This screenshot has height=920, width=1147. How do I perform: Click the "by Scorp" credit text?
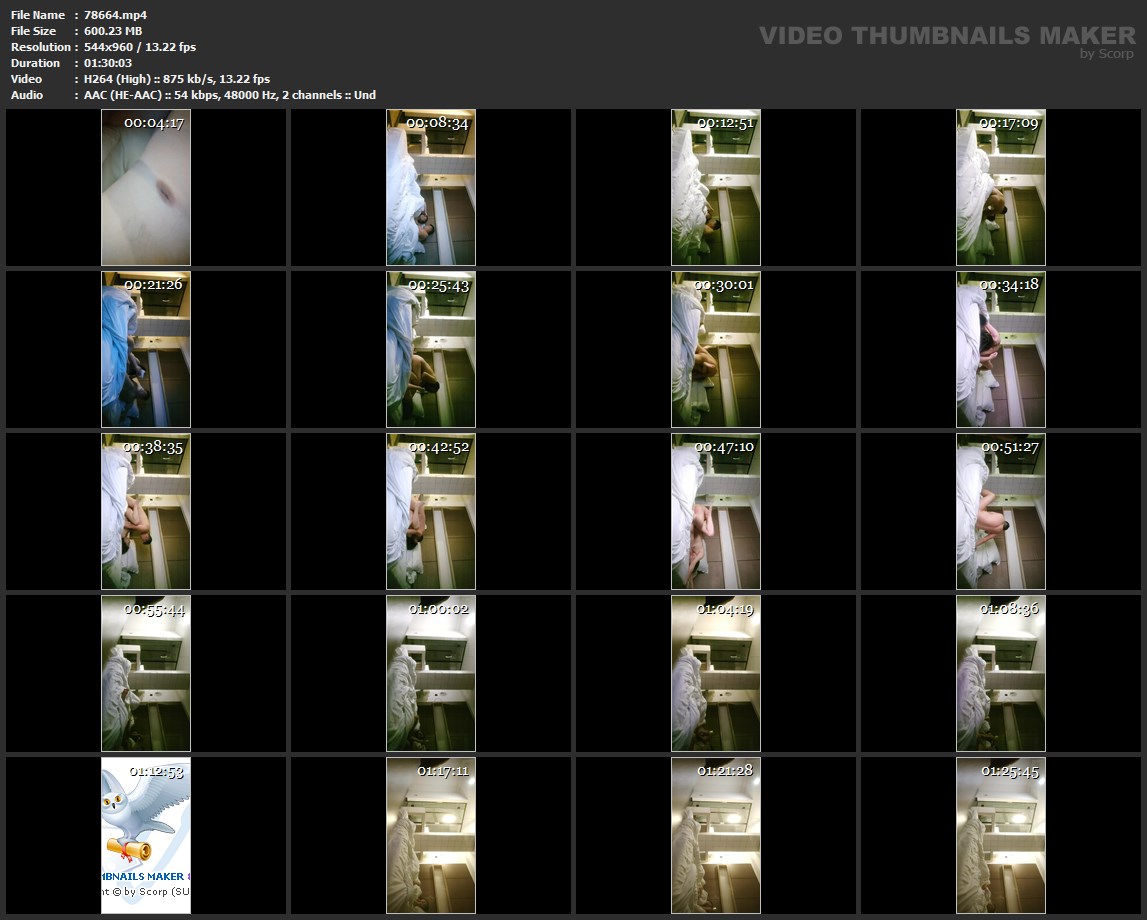[x=1107, y=54]
